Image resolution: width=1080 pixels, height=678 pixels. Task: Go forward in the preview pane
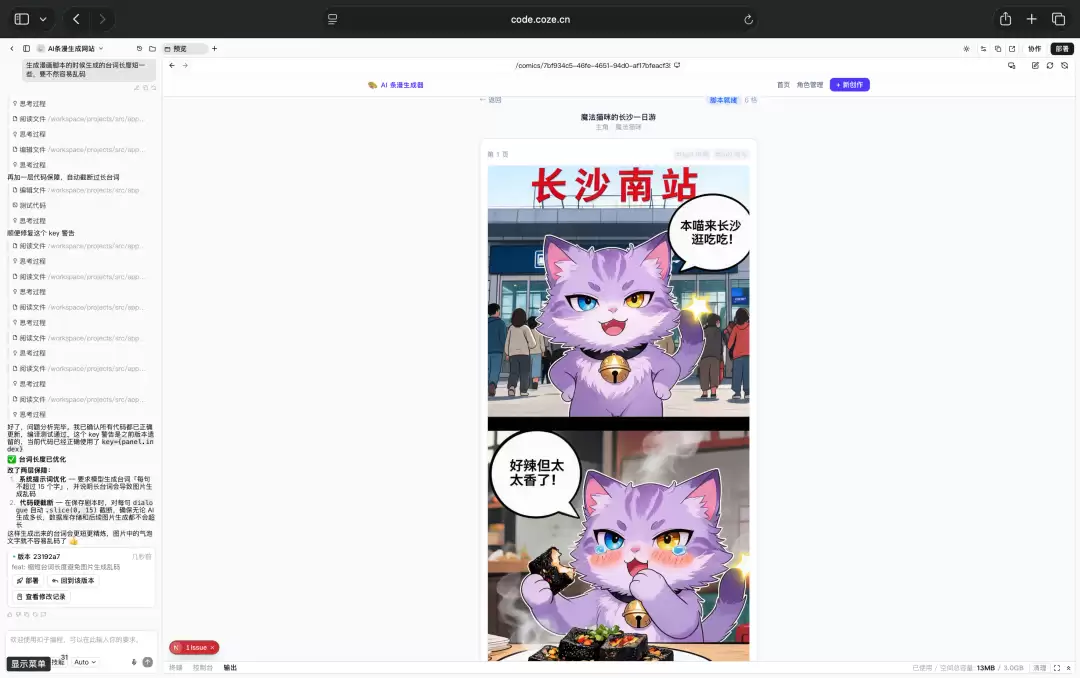(x=185, y=65)
